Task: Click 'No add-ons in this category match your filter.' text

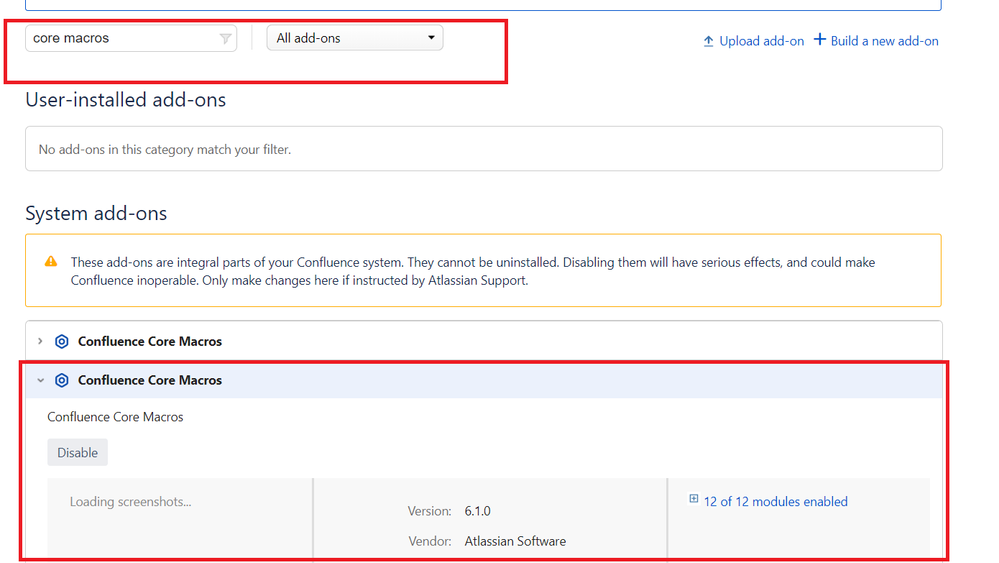Action: click(164, 150)
